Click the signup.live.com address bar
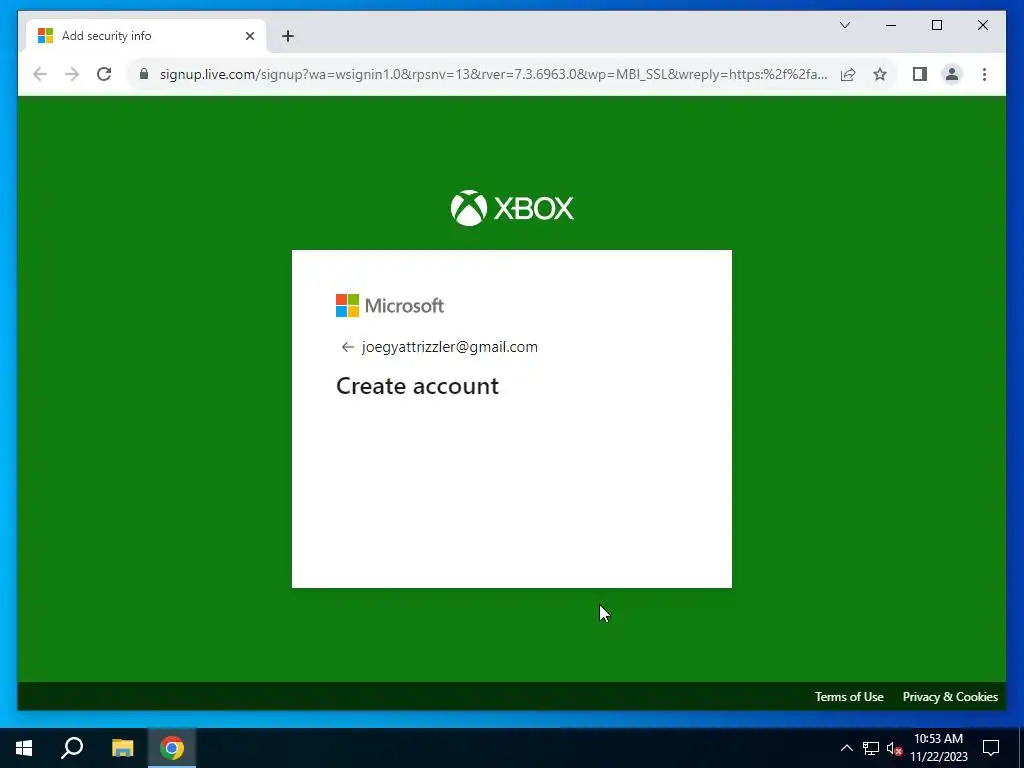Viewport: 1024px width, 768px height. [x=493, y=74]
